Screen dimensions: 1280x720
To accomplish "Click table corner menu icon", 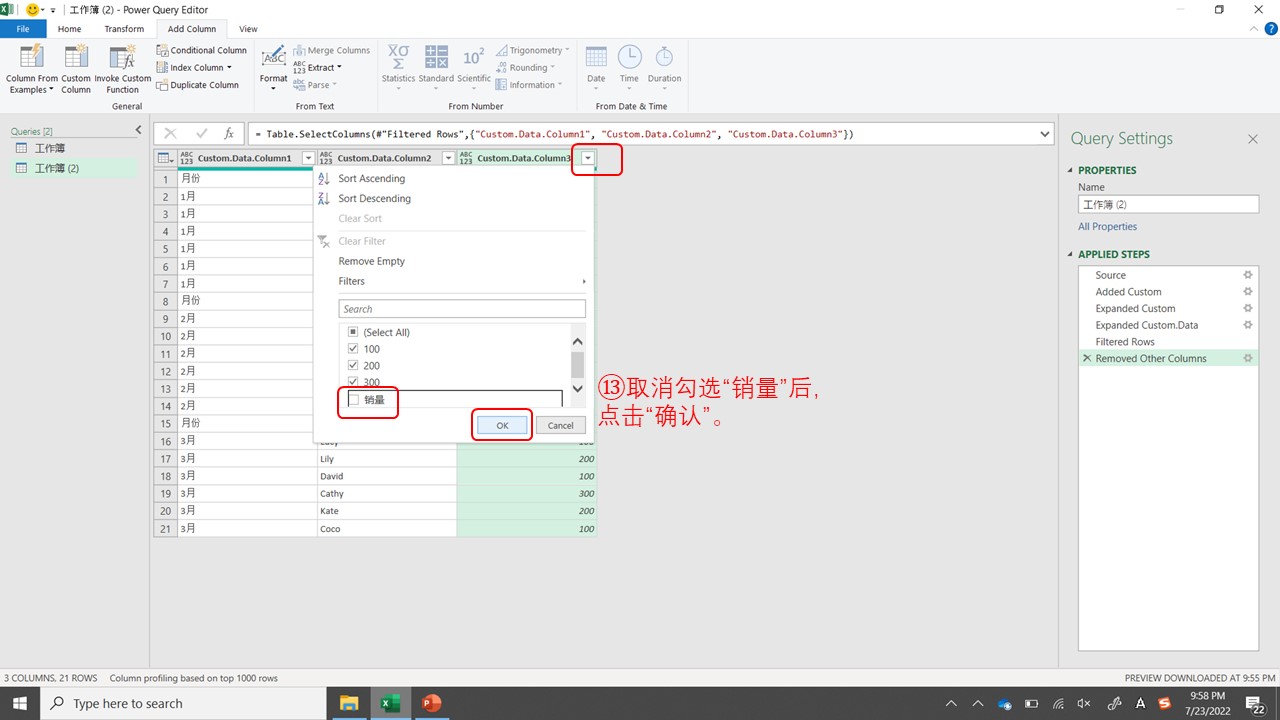I will (165, 158).
